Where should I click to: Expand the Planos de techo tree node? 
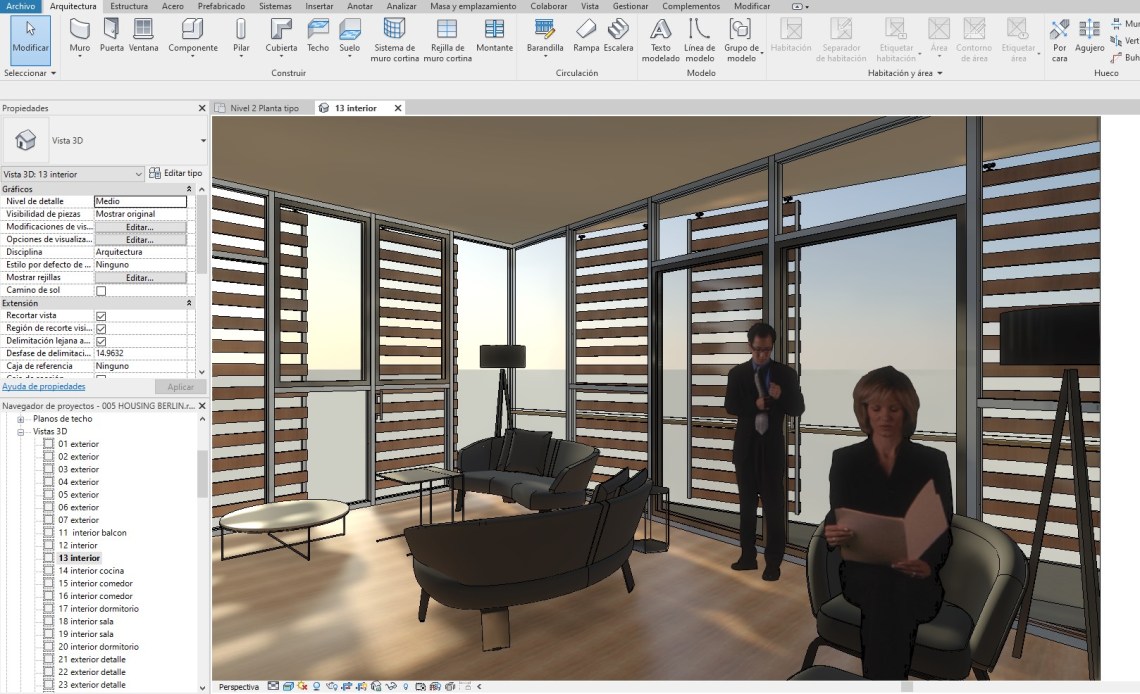[20, 419]
